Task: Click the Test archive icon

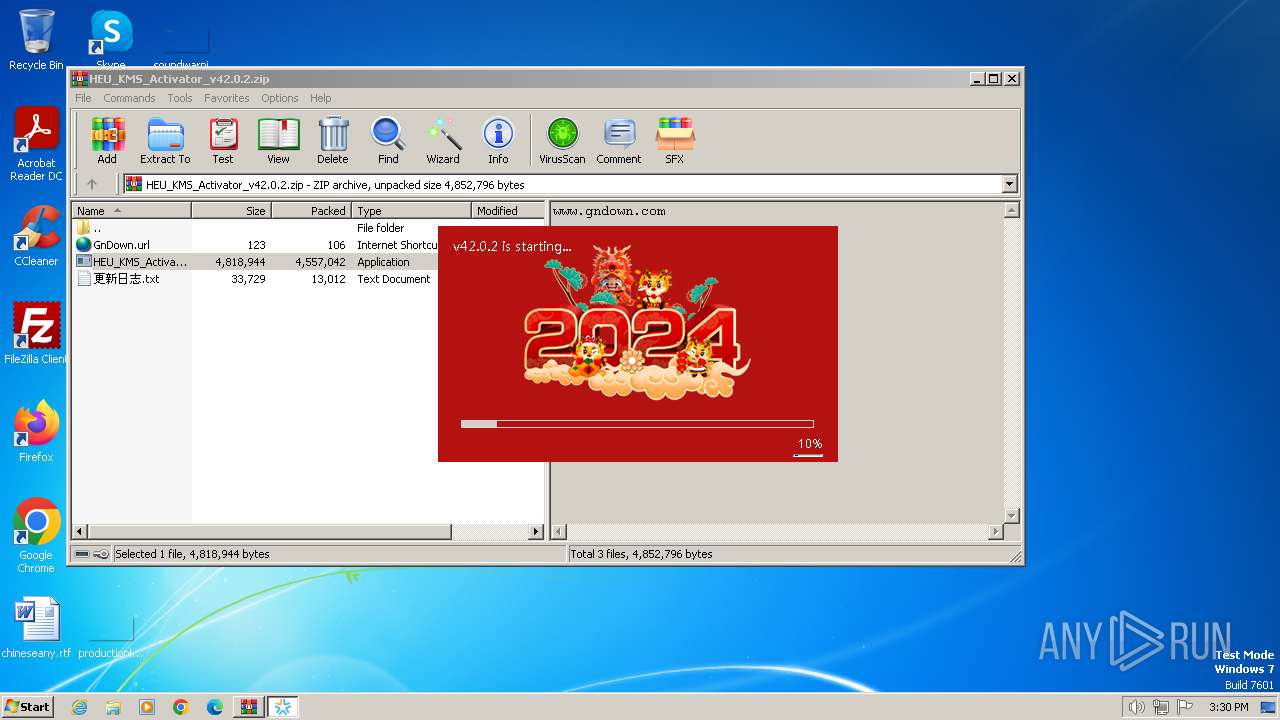Action: pos(223,140)
